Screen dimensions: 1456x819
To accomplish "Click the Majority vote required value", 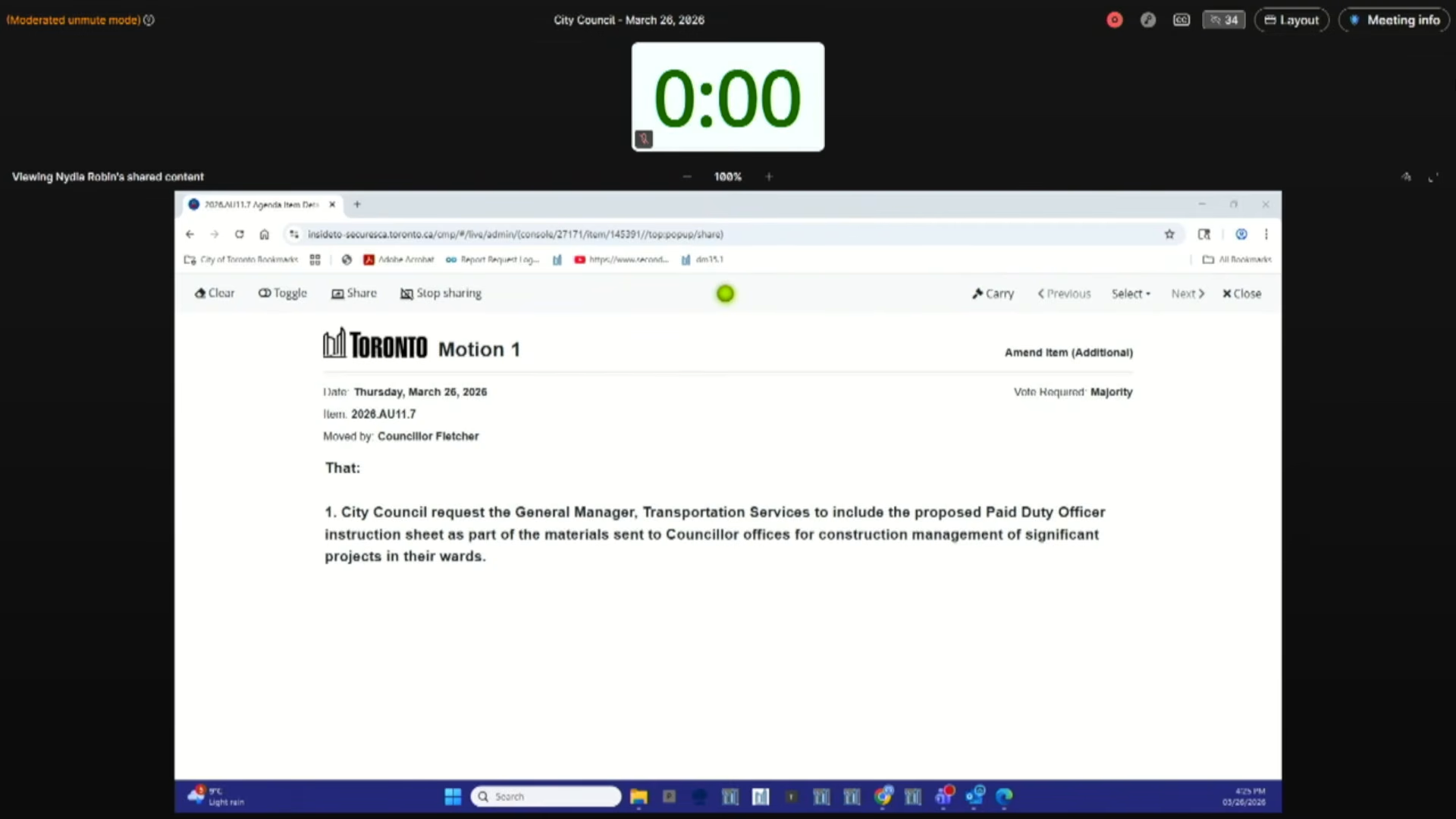I will pyautogui.click(x=1112, y=392).
